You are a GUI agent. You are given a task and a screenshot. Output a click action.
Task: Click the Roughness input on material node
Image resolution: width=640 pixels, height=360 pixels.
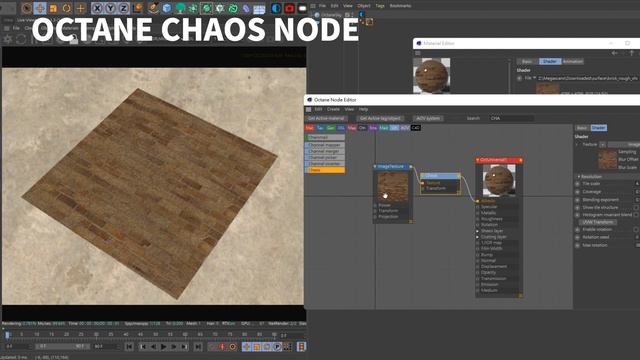(478, 219)
